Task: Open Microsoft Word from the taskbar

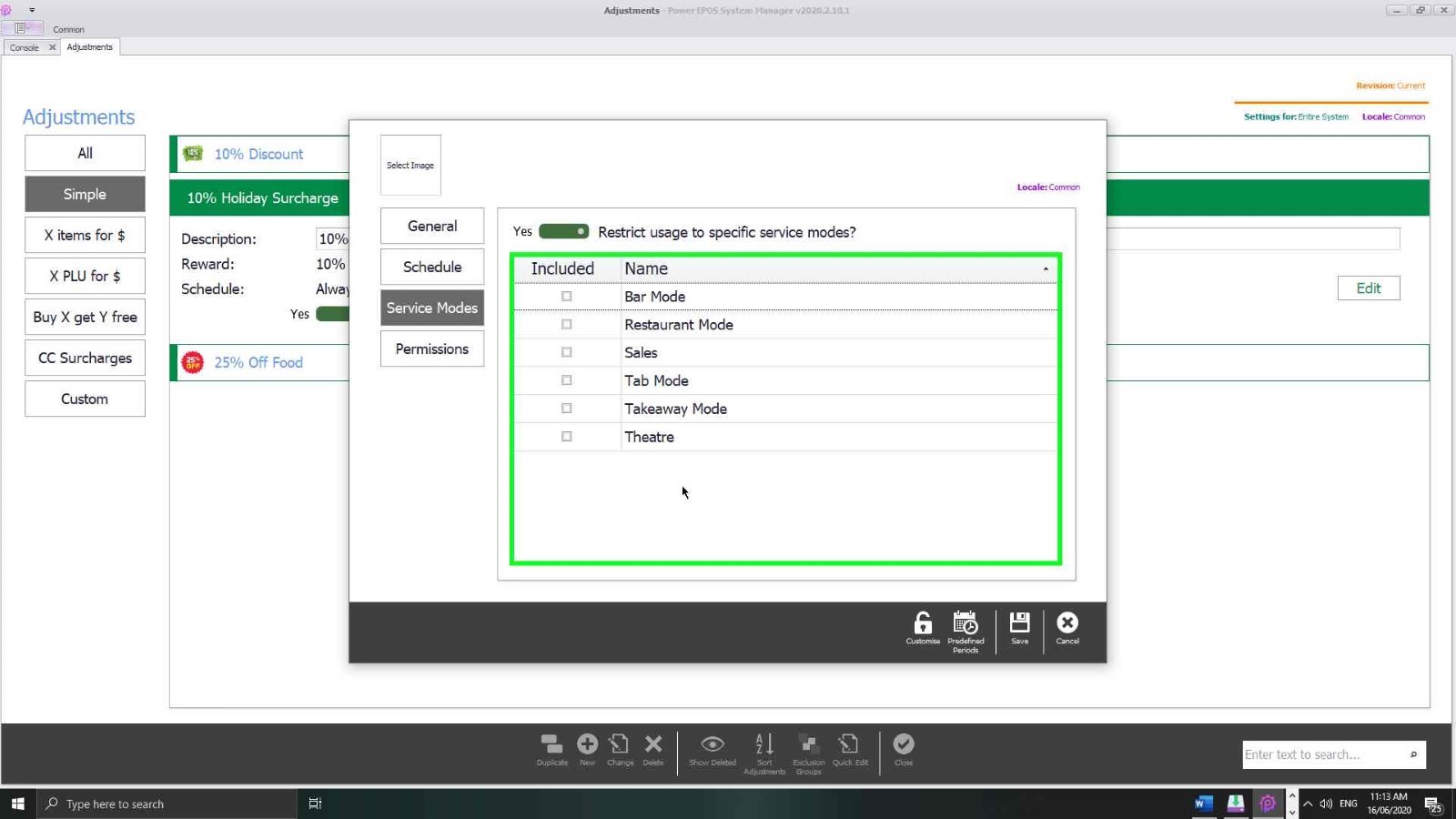Action: coord(1203,804)
